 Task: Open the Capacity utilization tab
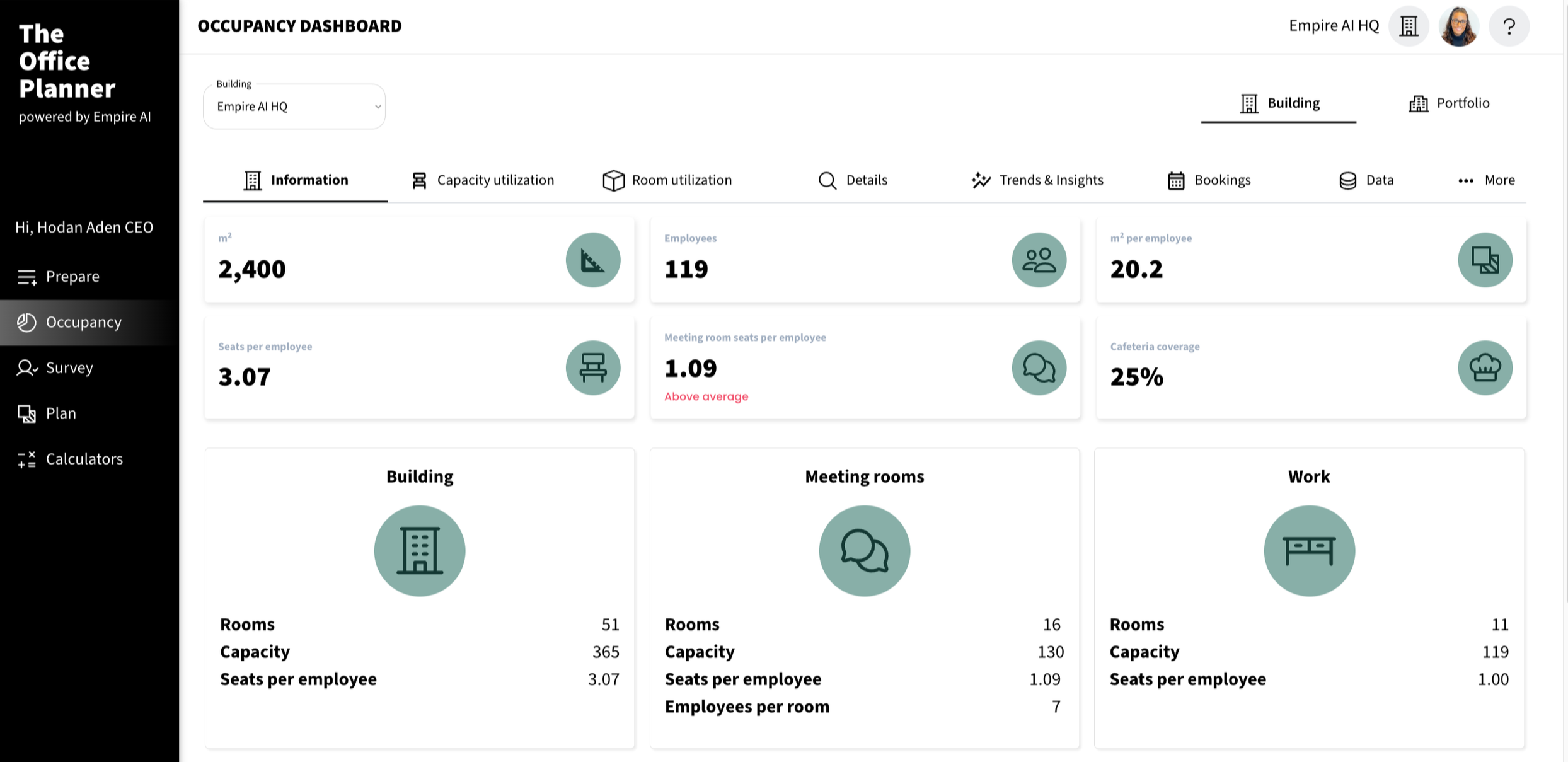pyautogui.click(x=483, y=180)
